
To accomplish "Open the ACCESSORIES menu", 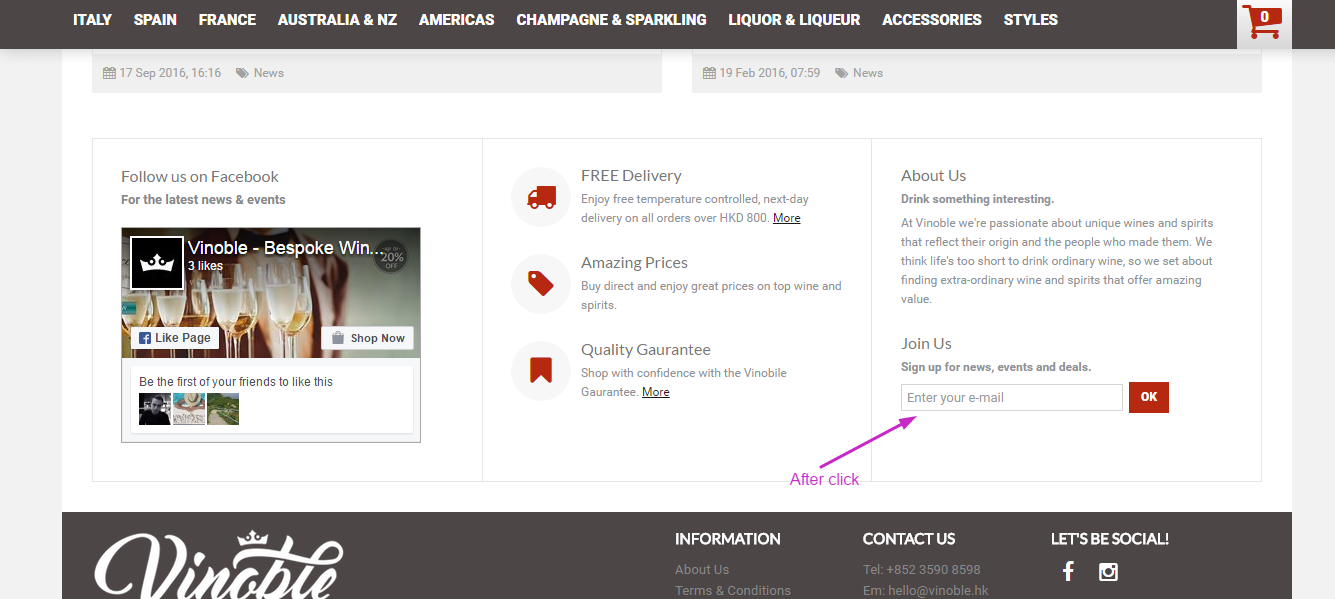I will [932, 20].
